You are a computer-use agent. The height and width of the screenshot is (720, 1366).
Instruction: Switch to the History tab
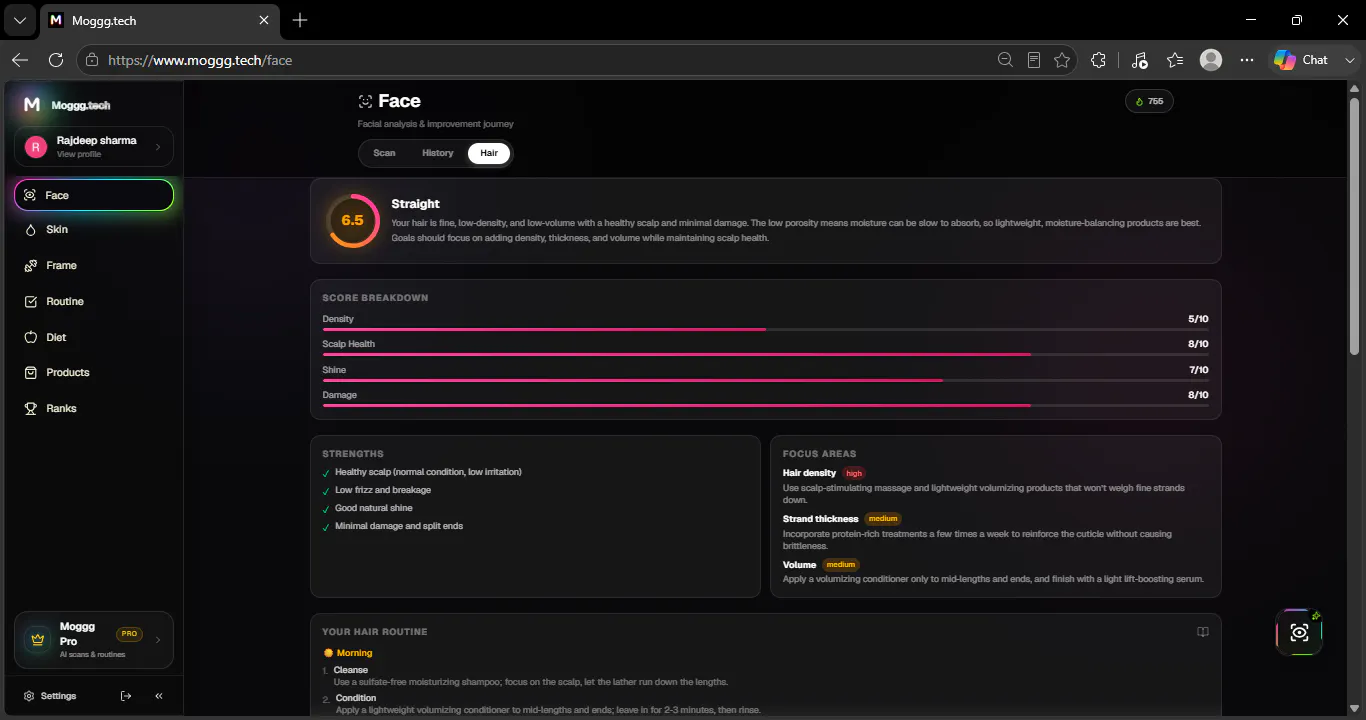click(437, 153)
